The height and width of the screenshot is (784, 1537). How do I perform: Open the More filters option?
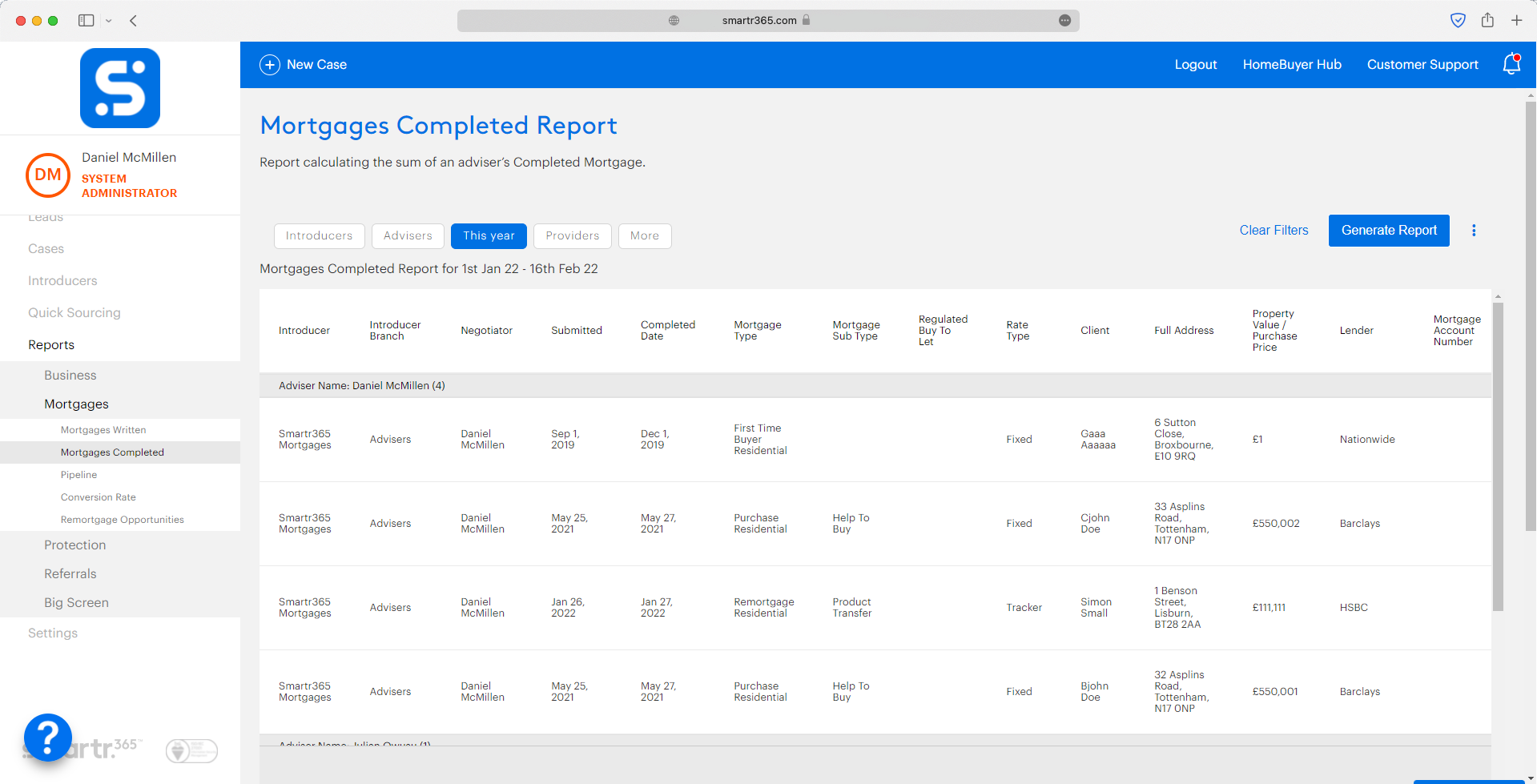[x=645, y=236]
